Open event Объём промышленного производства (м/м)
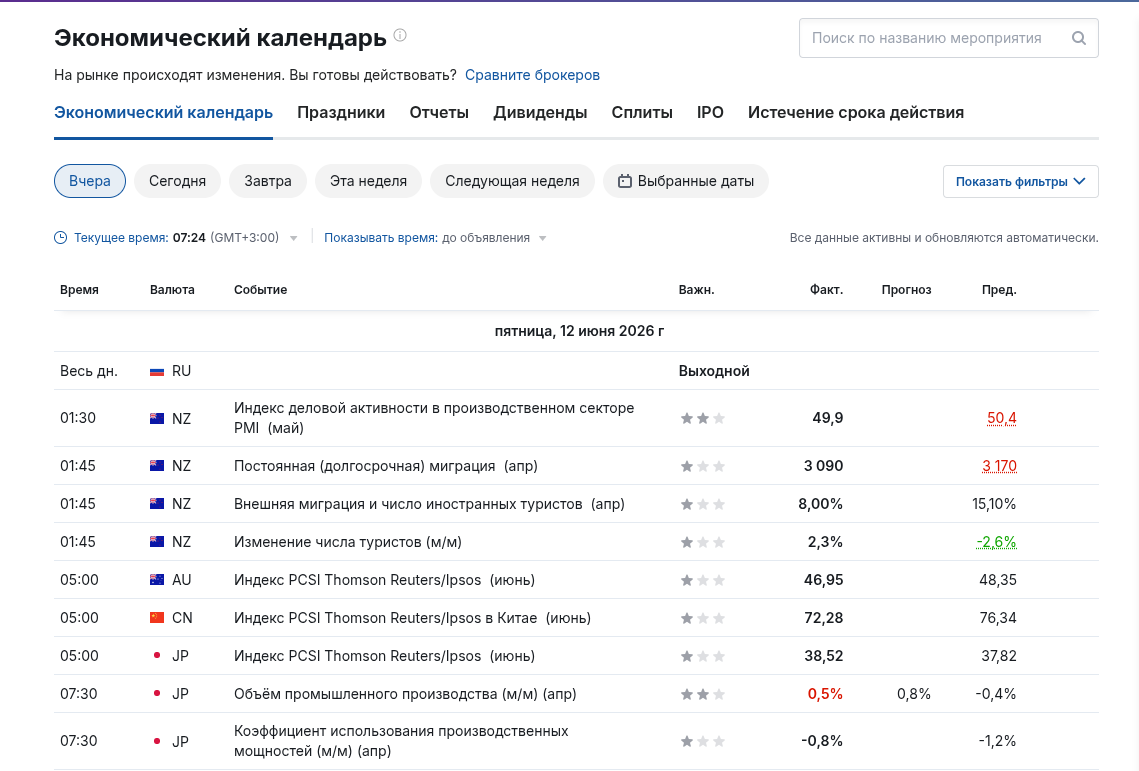 405,694
